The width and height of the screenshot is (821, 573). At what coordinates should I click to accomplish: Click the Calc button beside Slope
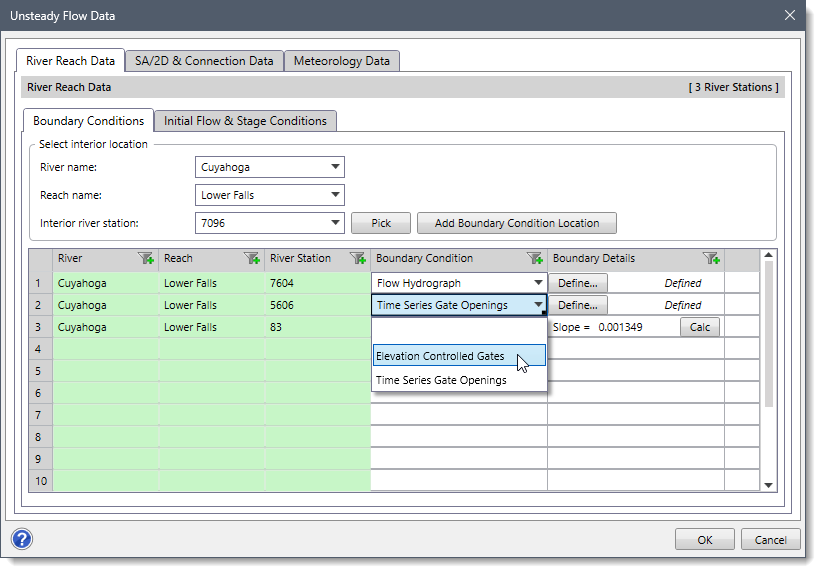[x=700, y=327]
